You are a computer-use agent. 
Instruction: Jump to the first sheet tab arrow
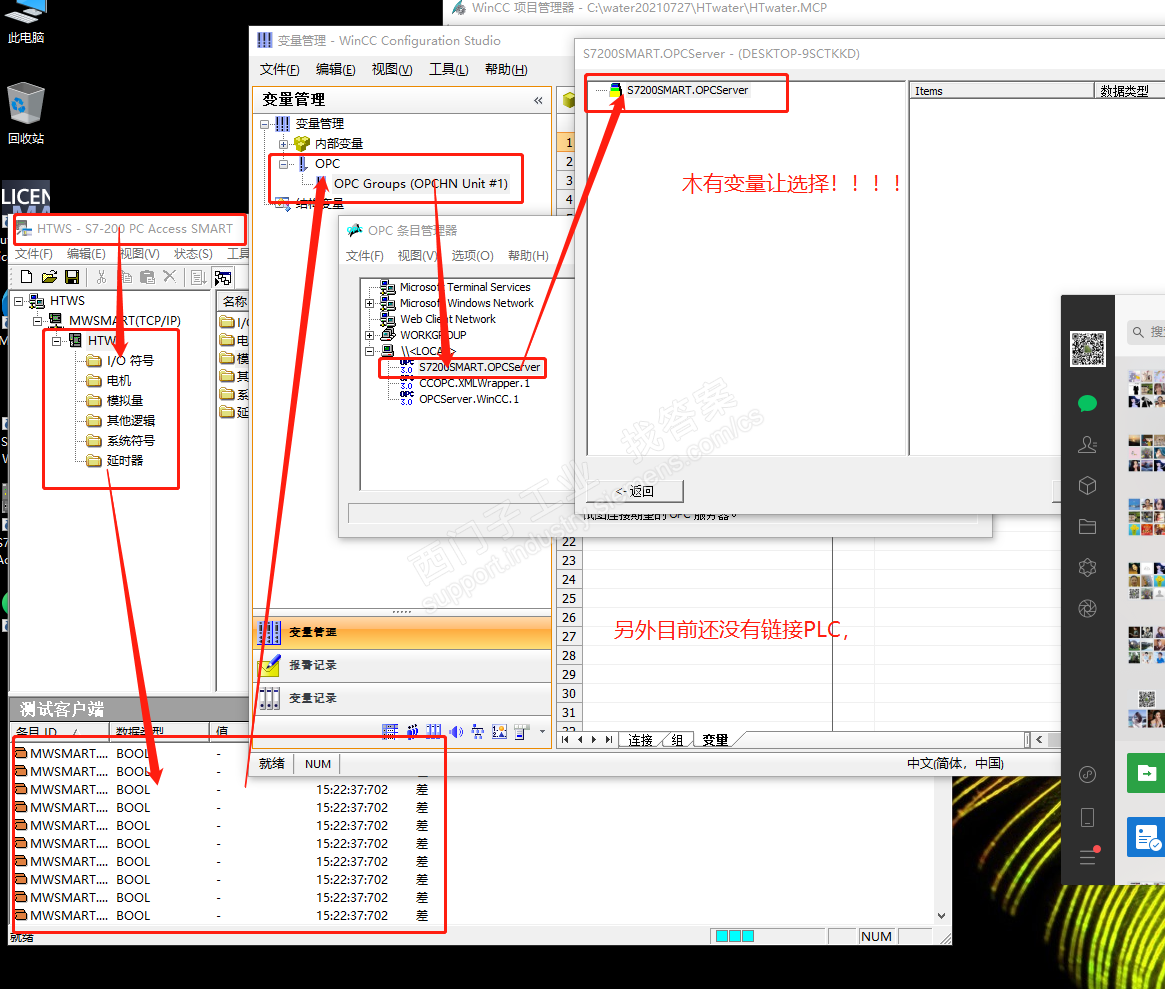565,739
